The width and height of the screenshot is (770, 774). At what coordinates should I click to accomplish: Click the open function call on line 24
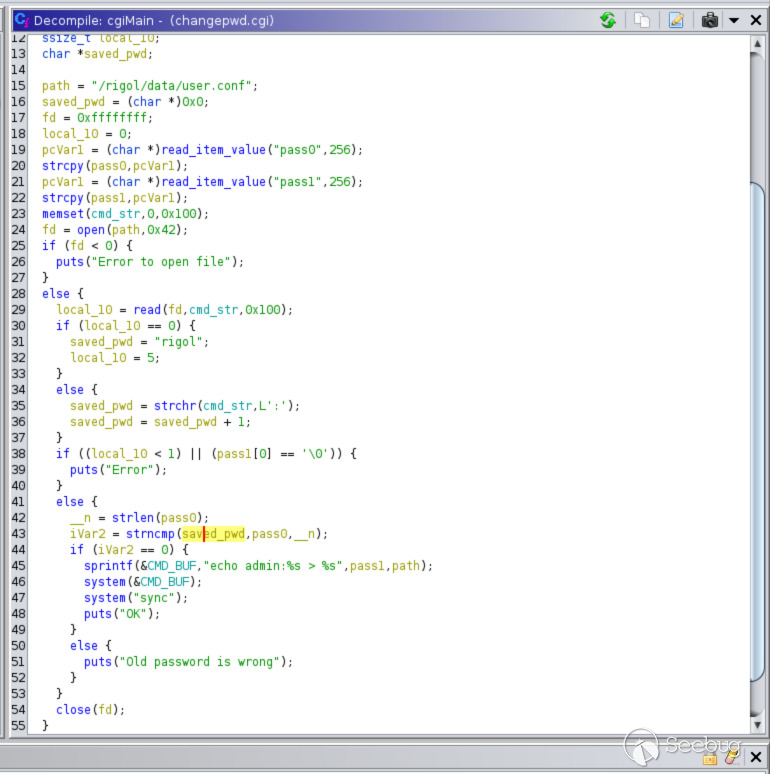pyautogui.click(x=91, y=230)
